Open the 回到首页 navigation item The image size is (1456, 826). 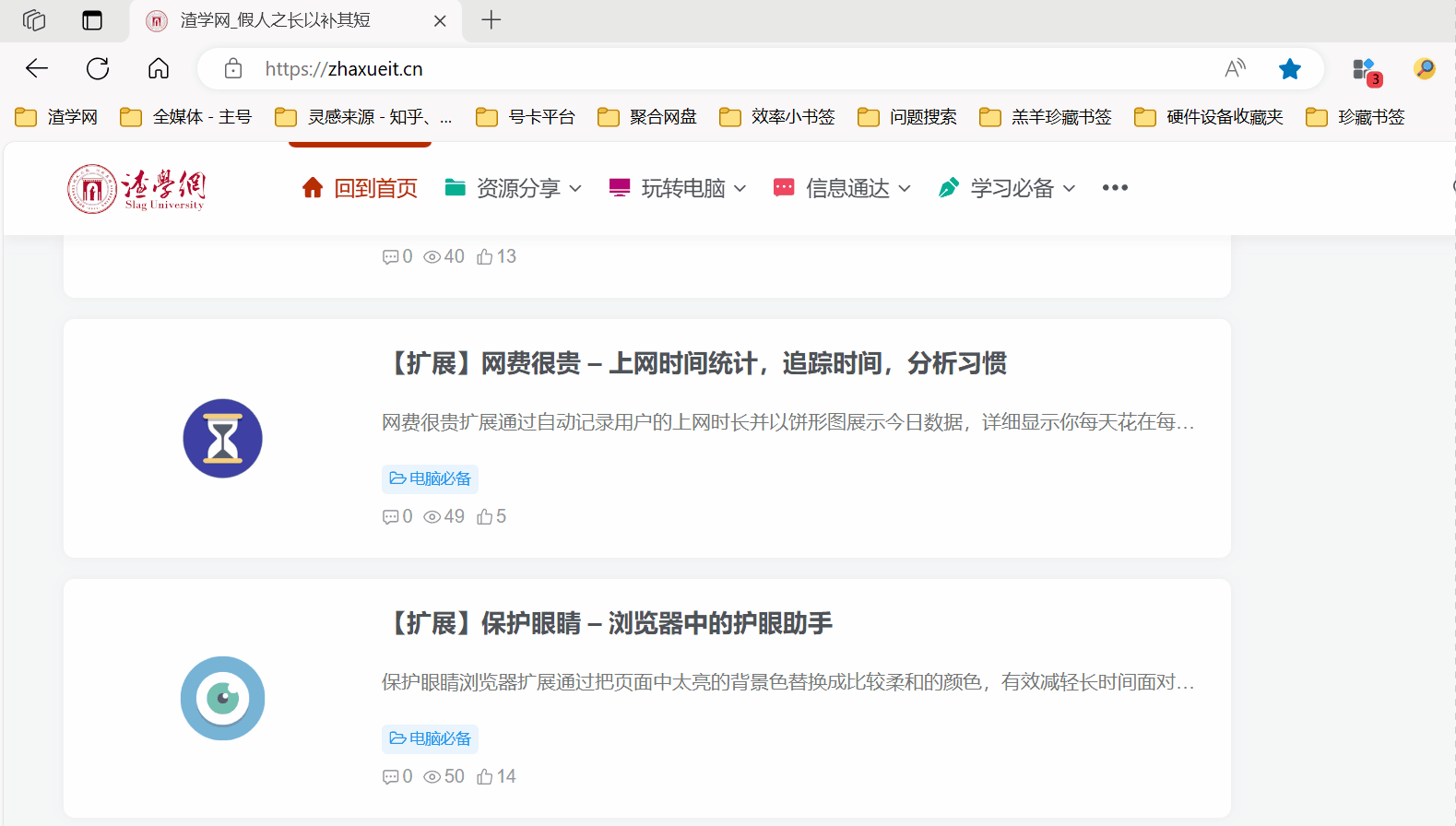(360, 188)
